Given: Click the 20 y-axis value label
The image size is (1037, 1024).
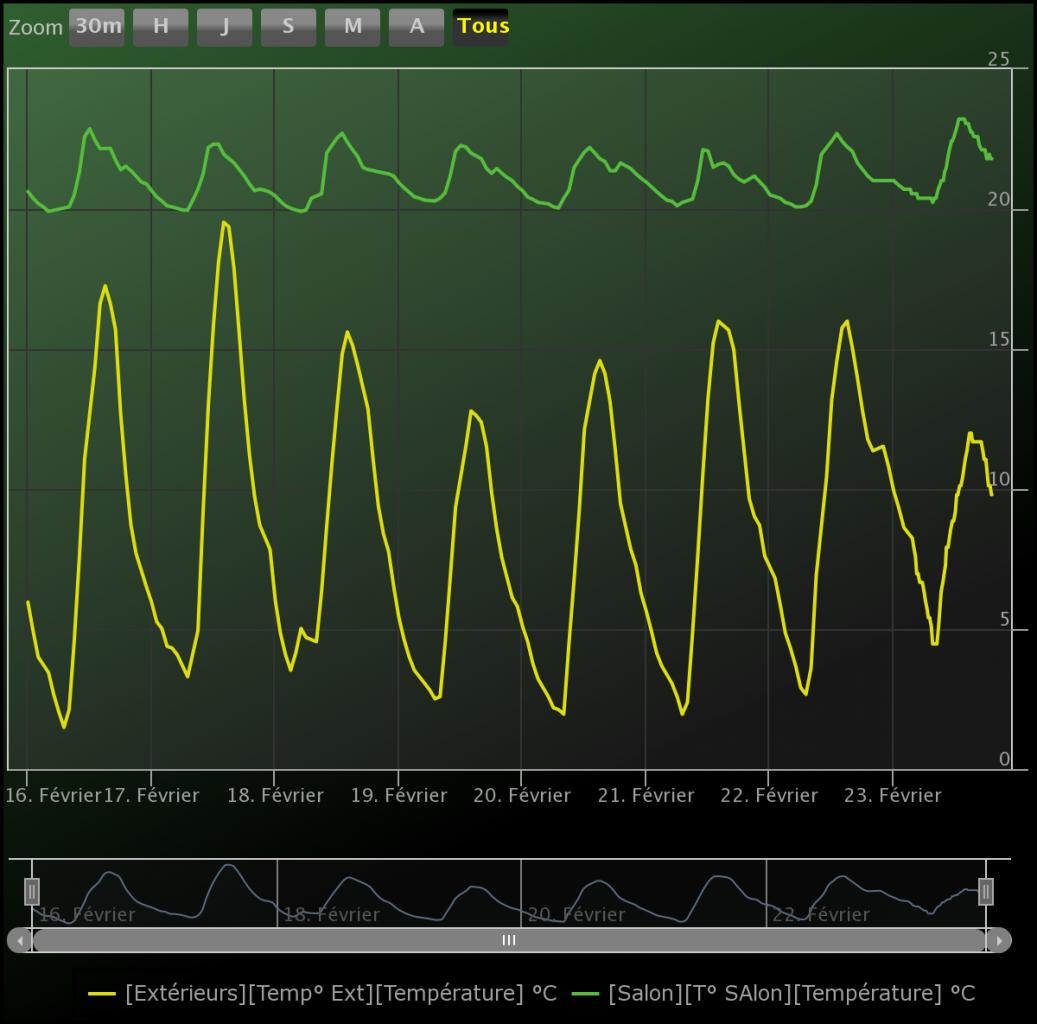Looking at the screenshot, I should click(x=999, y=200).
